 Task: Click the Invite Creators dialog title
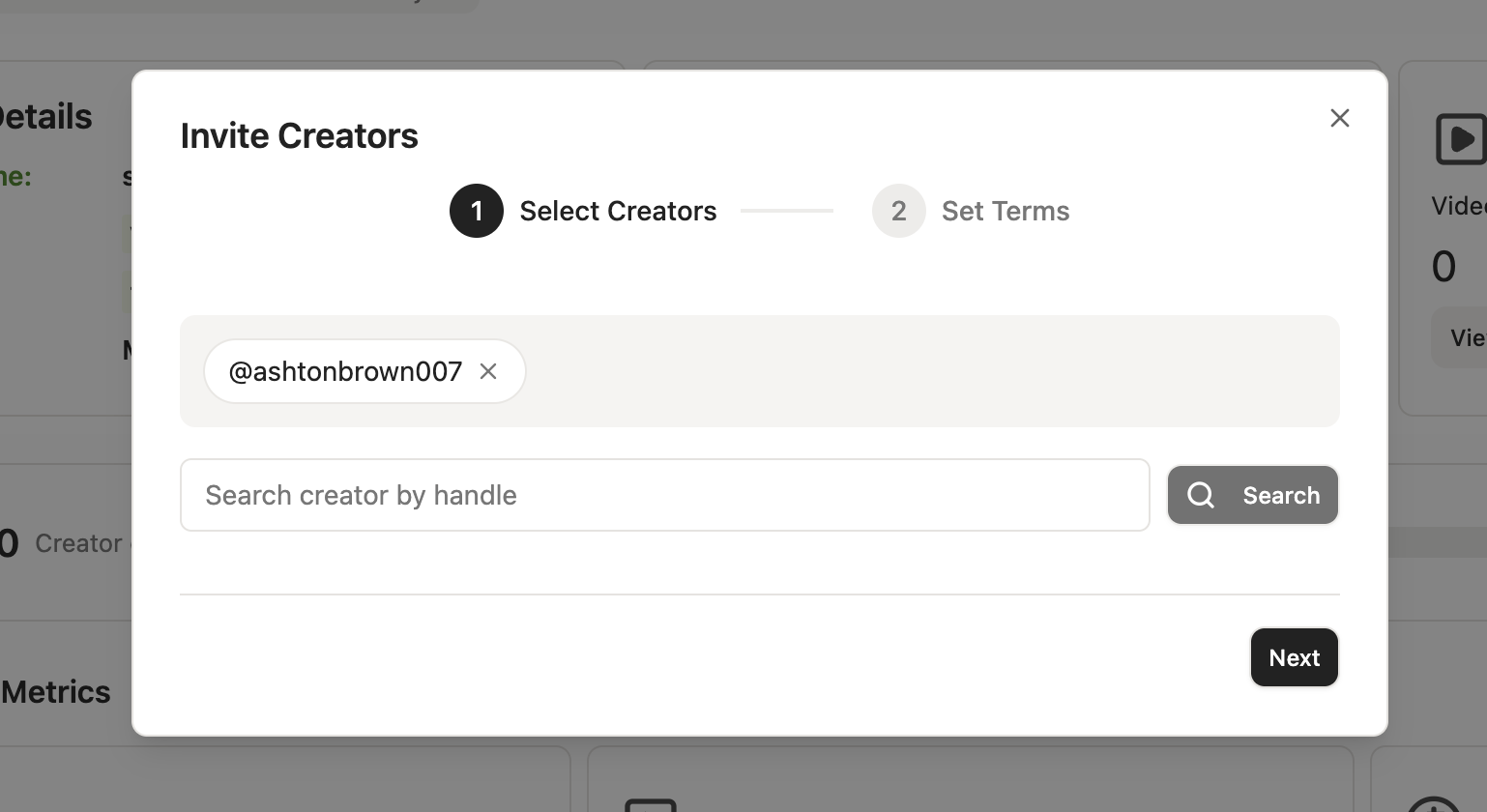300,135
